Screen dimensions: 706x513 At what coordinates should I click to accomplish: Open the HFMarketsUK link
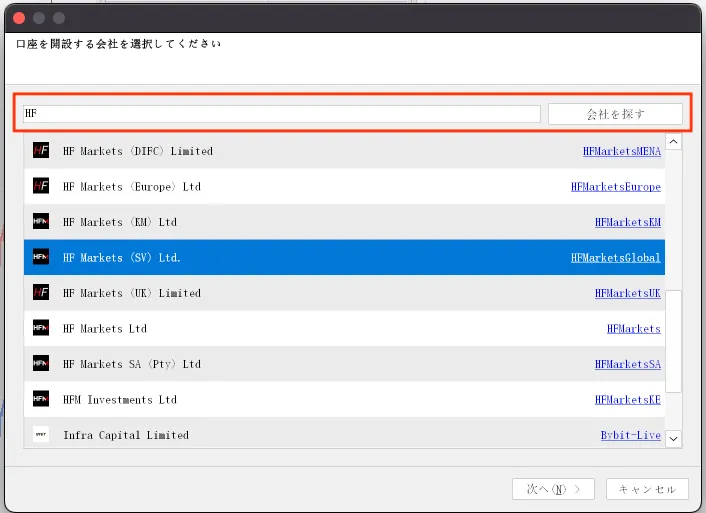(x=628, y=294)
